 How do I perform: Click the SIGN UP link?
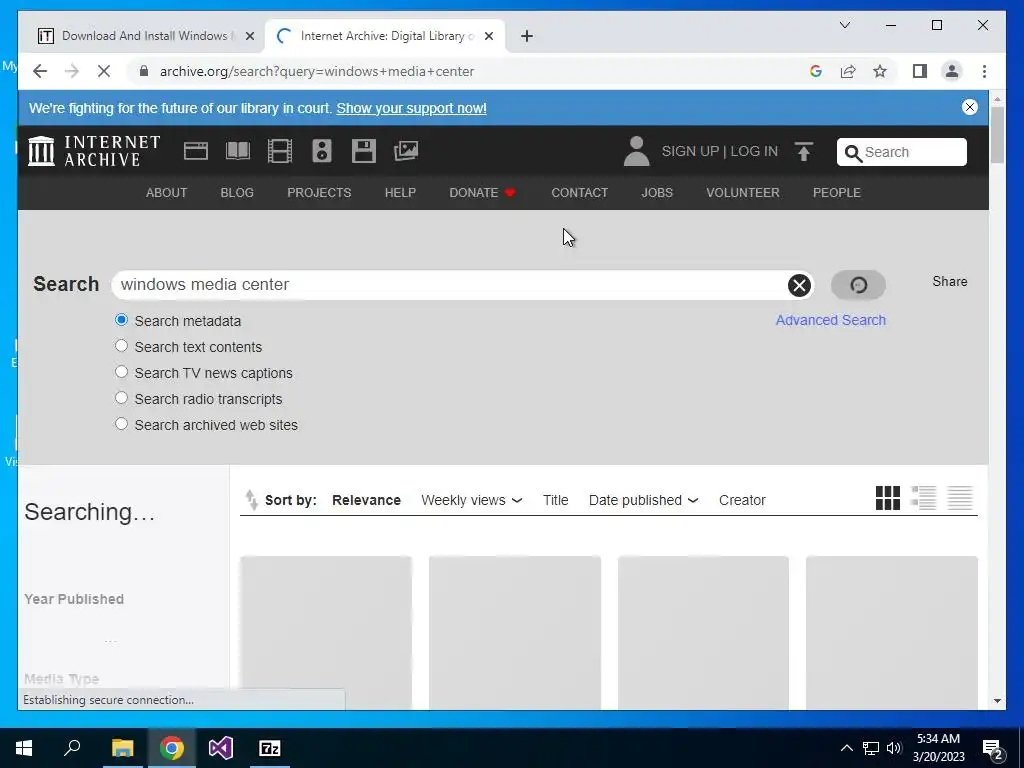click(x=690, y=152)
